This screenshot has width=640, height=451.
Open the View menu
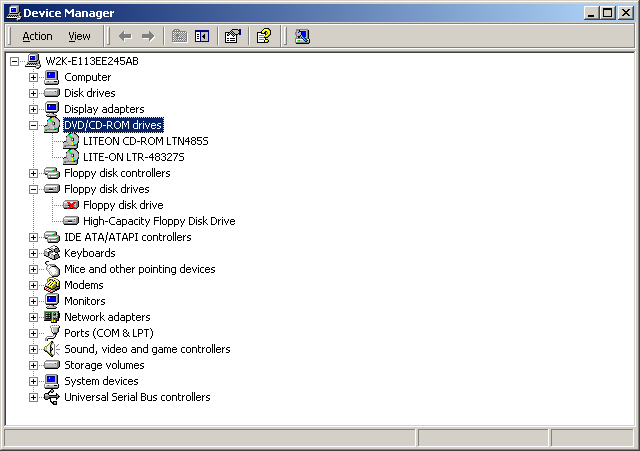coord(79,36)
